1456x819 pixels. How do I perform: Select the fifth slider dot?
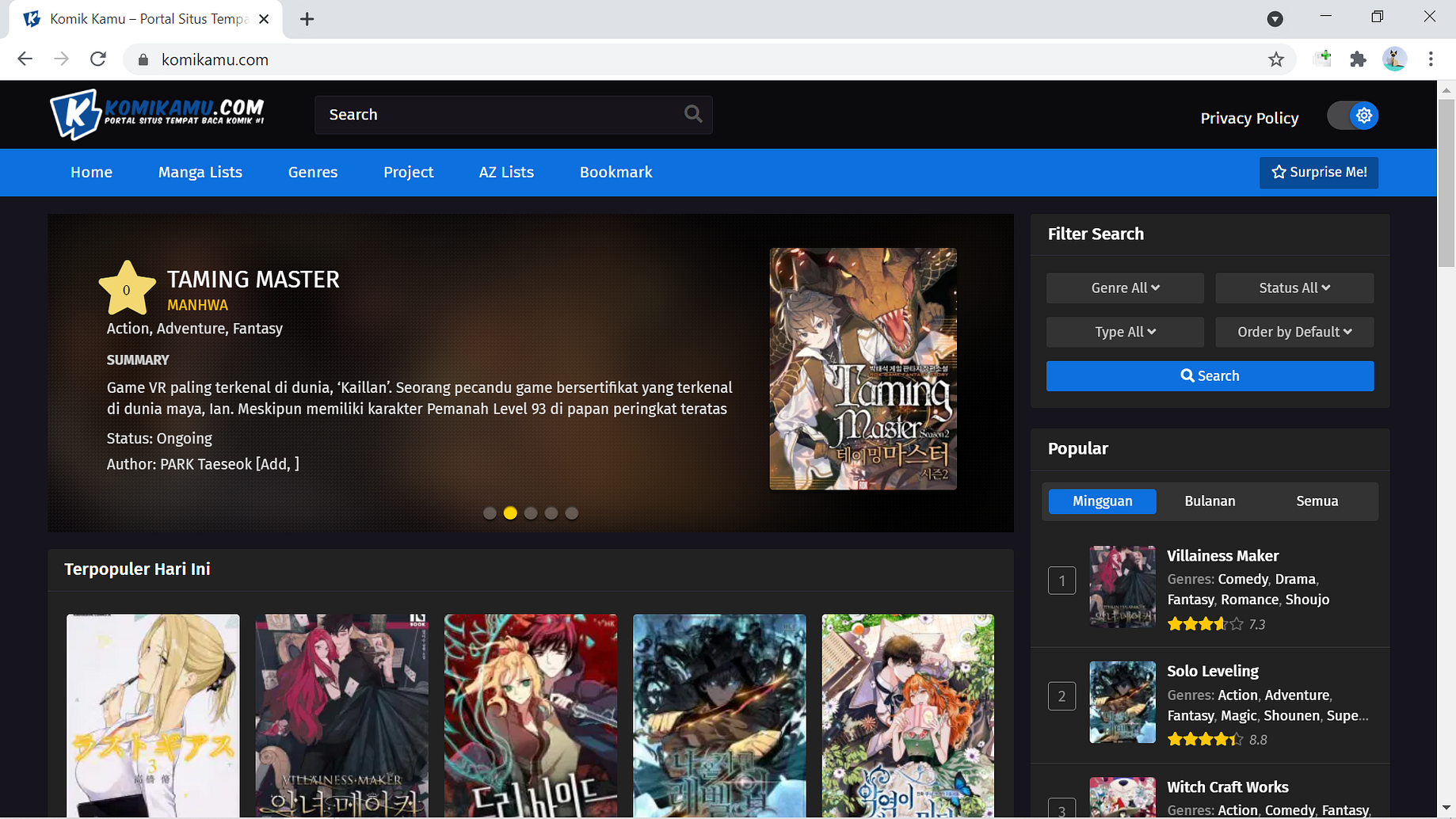pos(572,513)
